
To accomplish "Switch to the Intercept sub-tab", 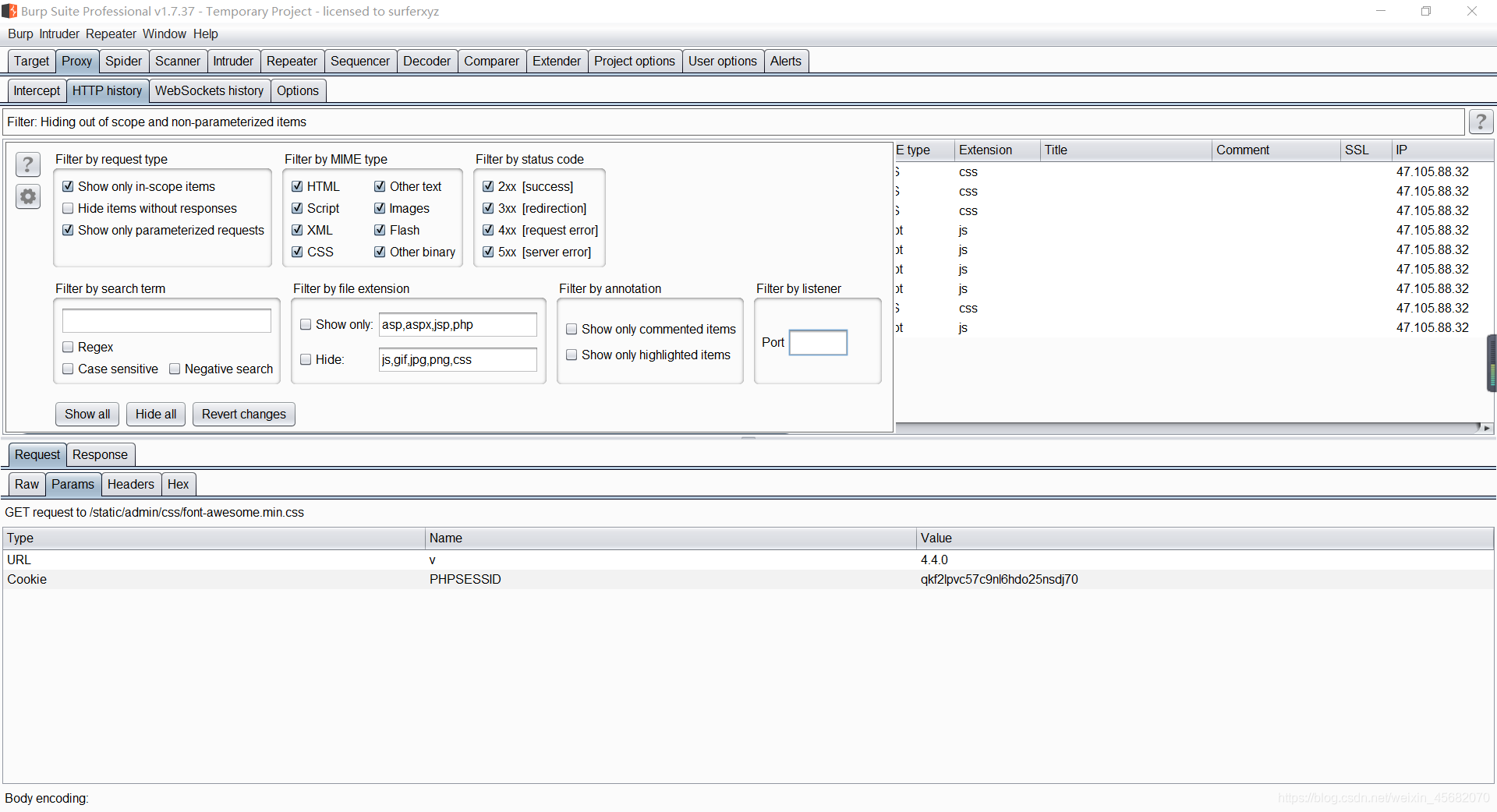I will [37, 90].
